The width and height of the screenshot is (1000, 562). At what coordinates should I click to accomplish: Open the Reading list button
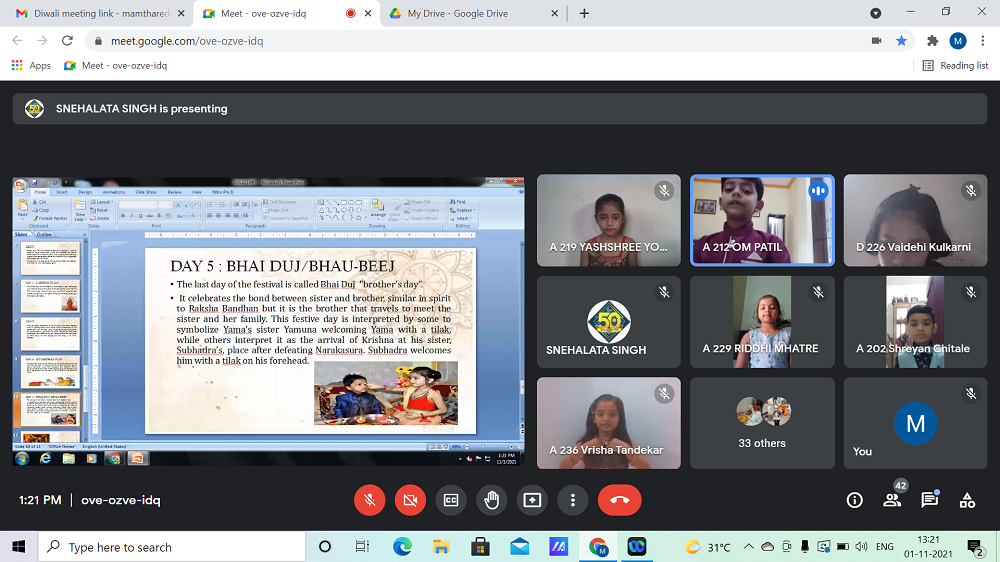coord(955,66)
